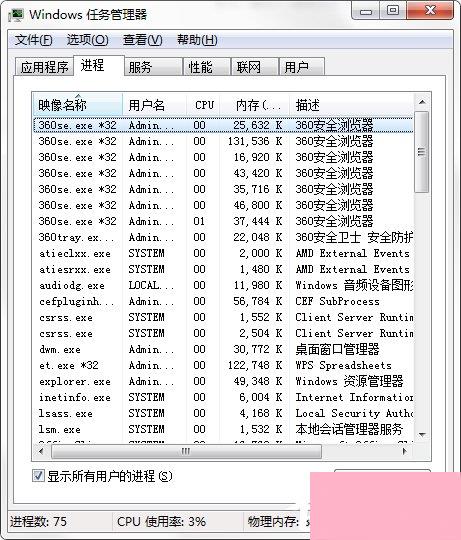Select the csrss.exe row using 2,504 K
Image resolution: width=461 pixels, height=540 pixels.
click(223, 333)
